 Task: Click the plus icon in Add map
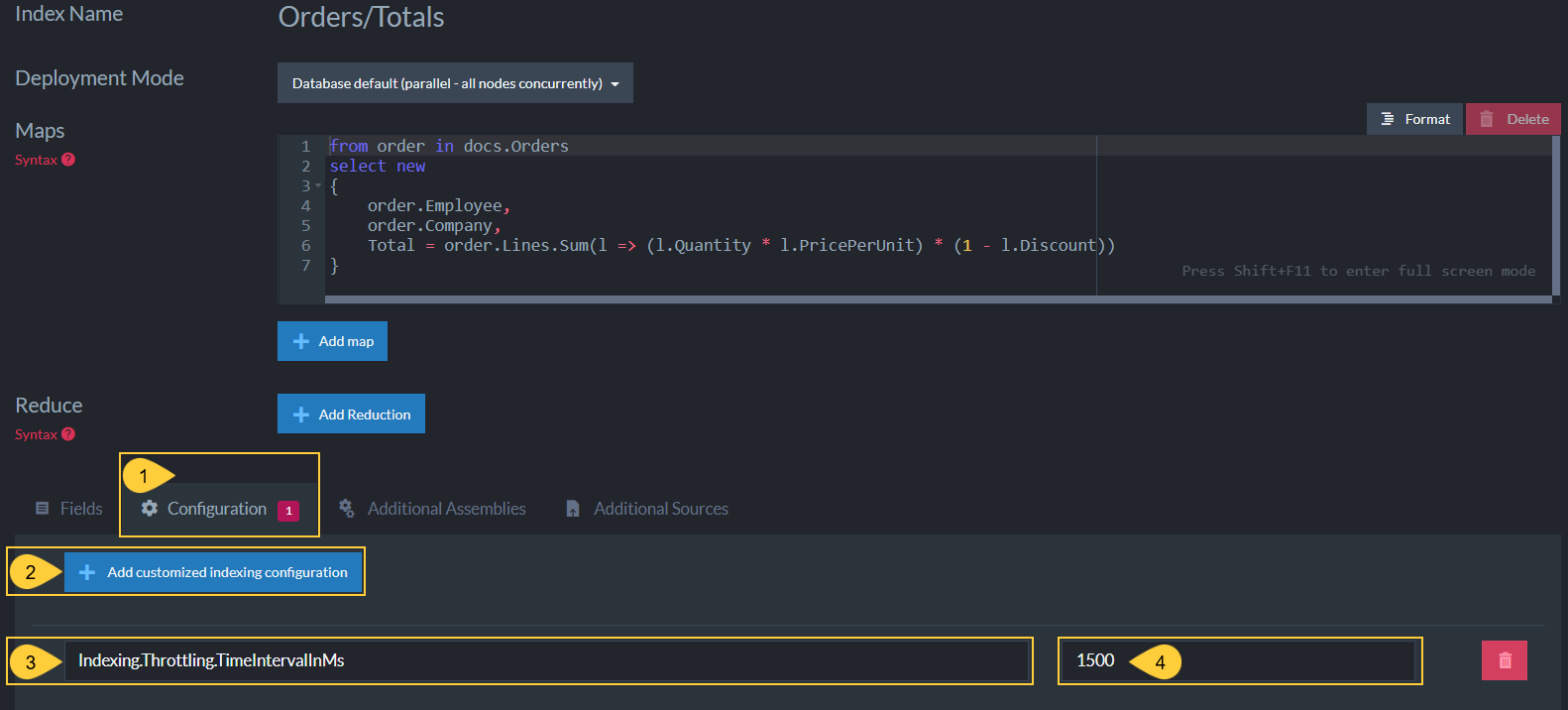pos(301,341)
